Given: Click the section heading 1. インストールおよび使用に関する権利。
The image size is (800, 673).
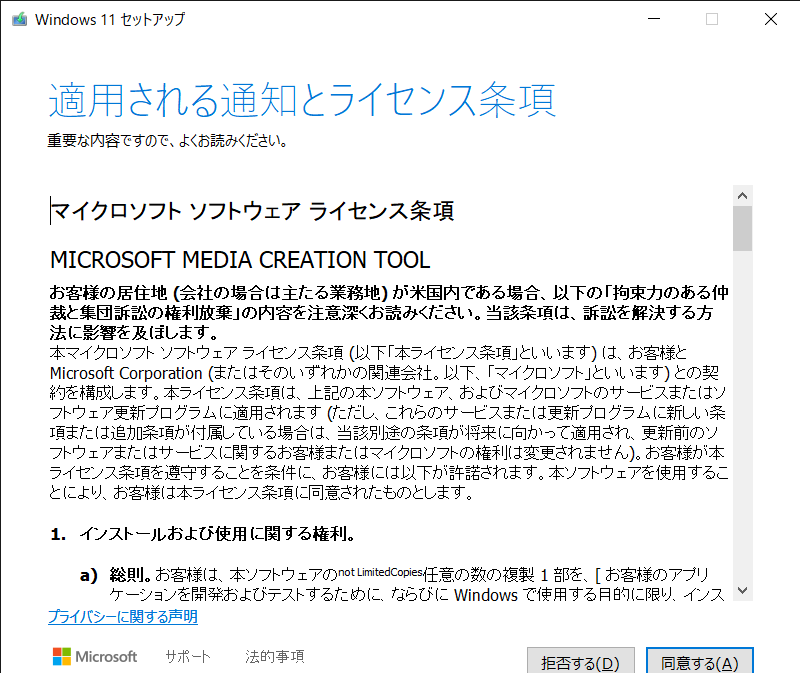Looking at the screenshot, I should [203, 534].
